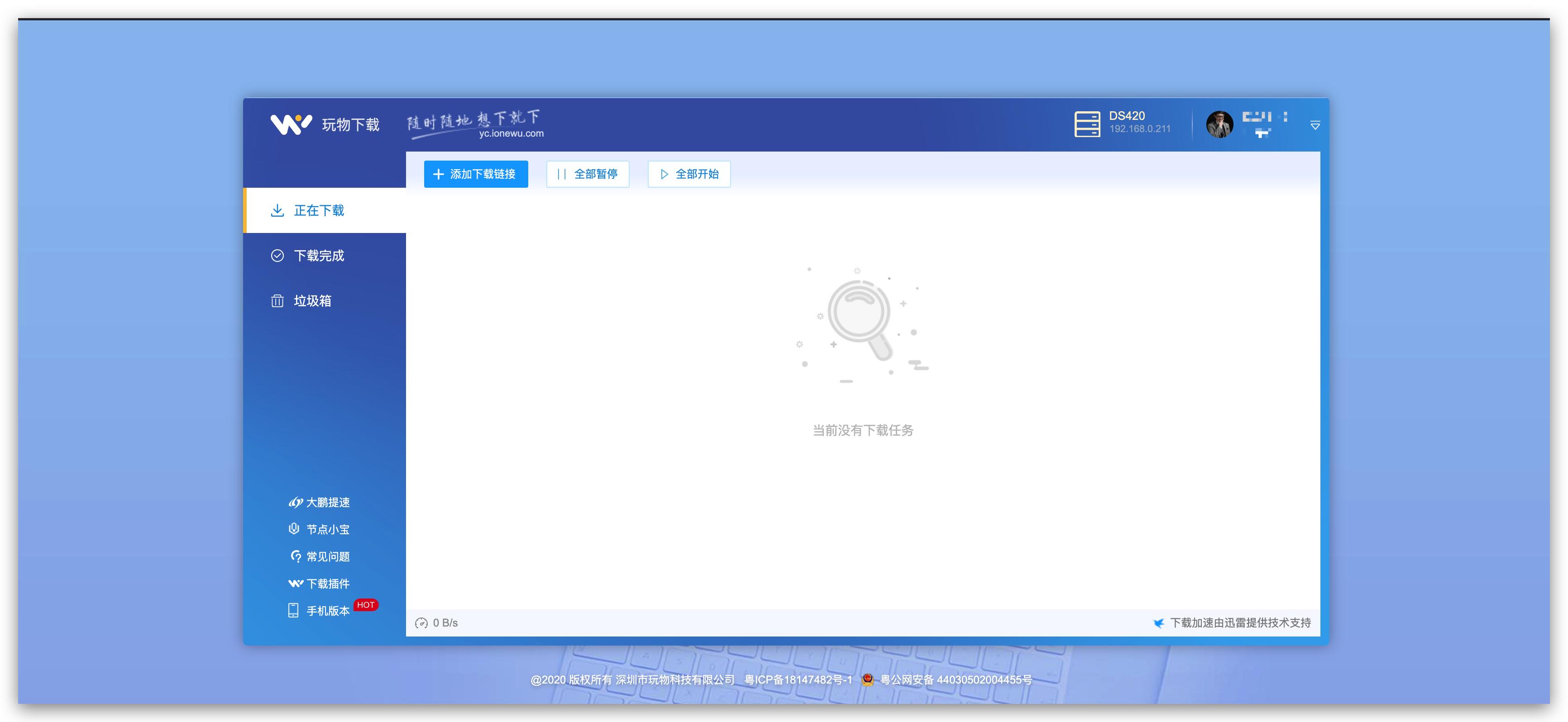Click the DS420 server device icon
The image size is (1568, 722).
pos(1087,124)
